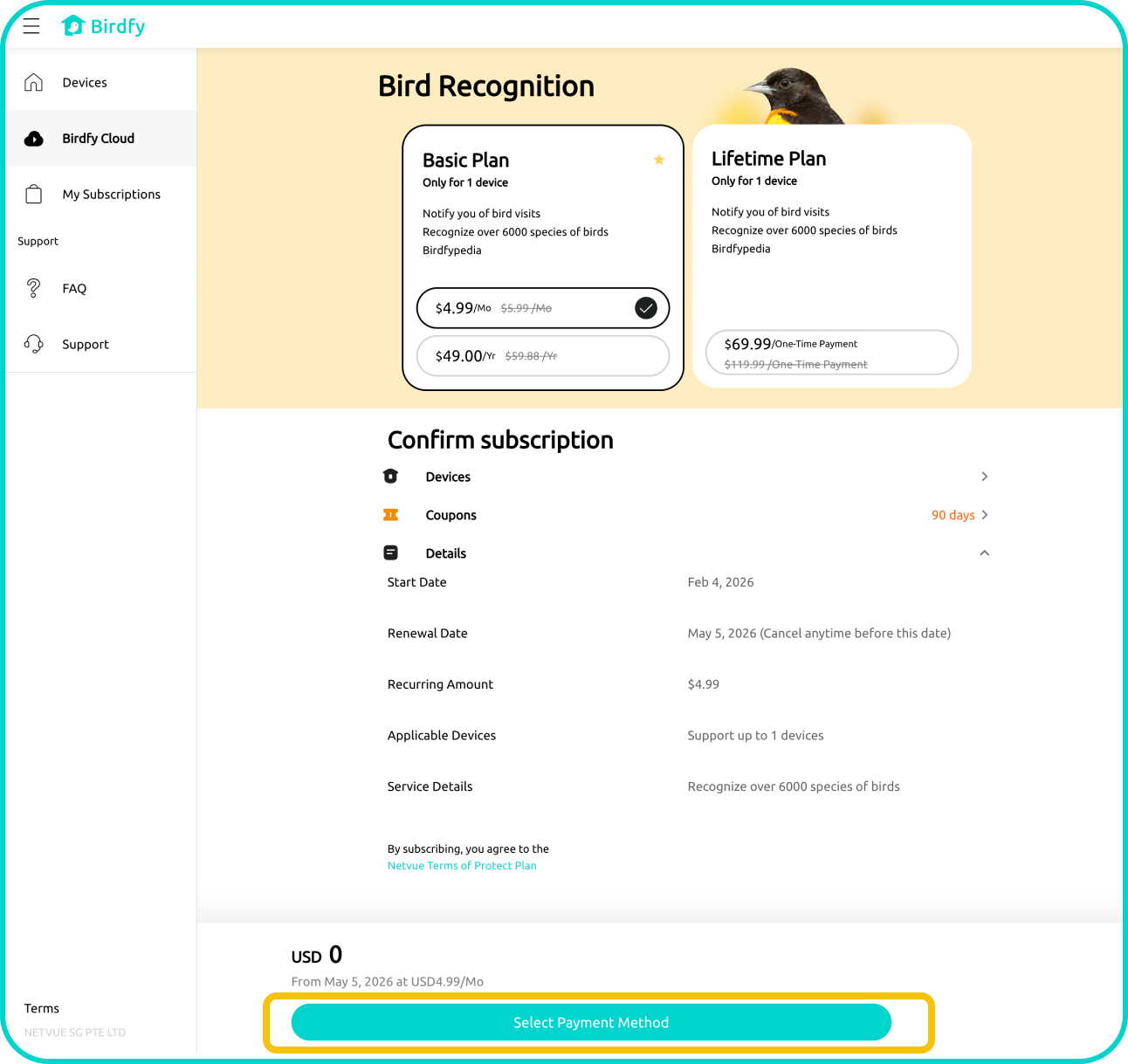1128x1064 pixels.
Task: Click the My Subscriptions bag icon
Action: (x=33, y=194)
